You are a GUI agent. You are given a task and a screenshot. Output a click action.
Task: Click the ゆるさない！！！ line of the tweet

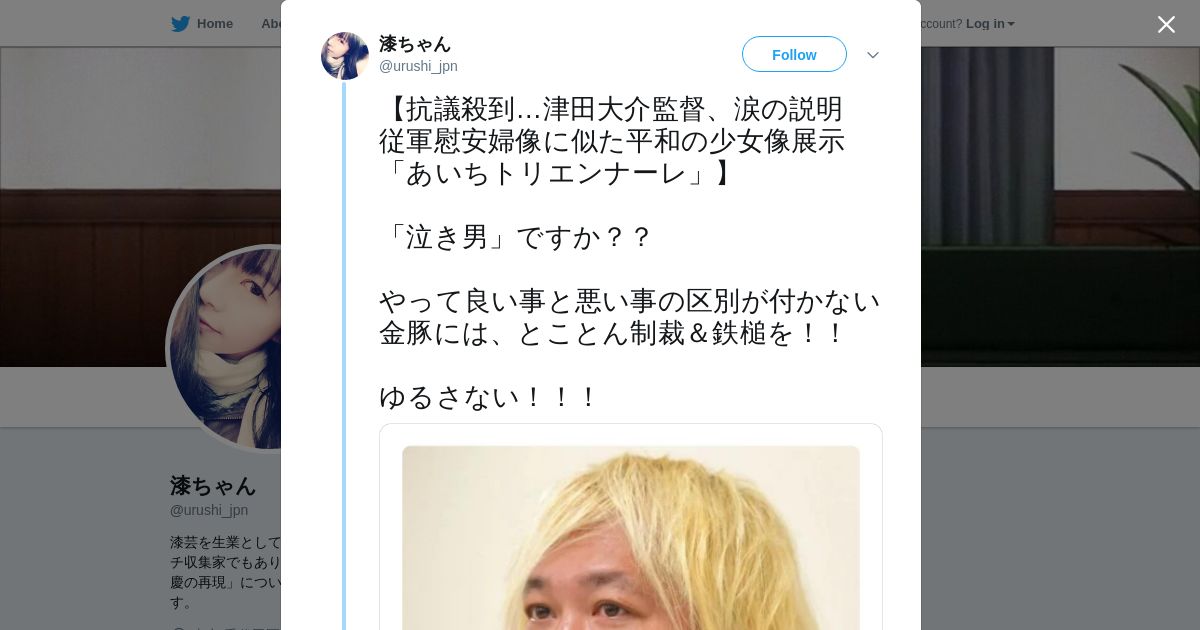point(489,397)
